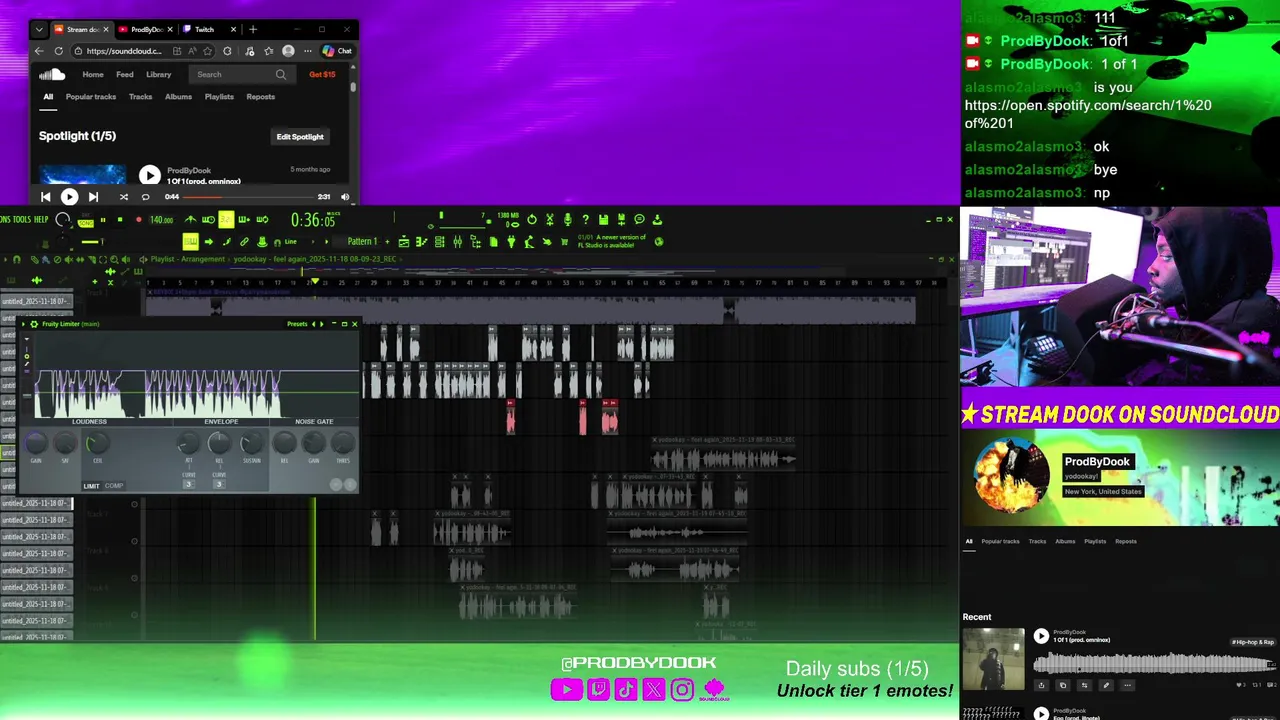Click the SoundCloud playback progress bar
This screenshot has height=720, width=1280.
[248, 197]
